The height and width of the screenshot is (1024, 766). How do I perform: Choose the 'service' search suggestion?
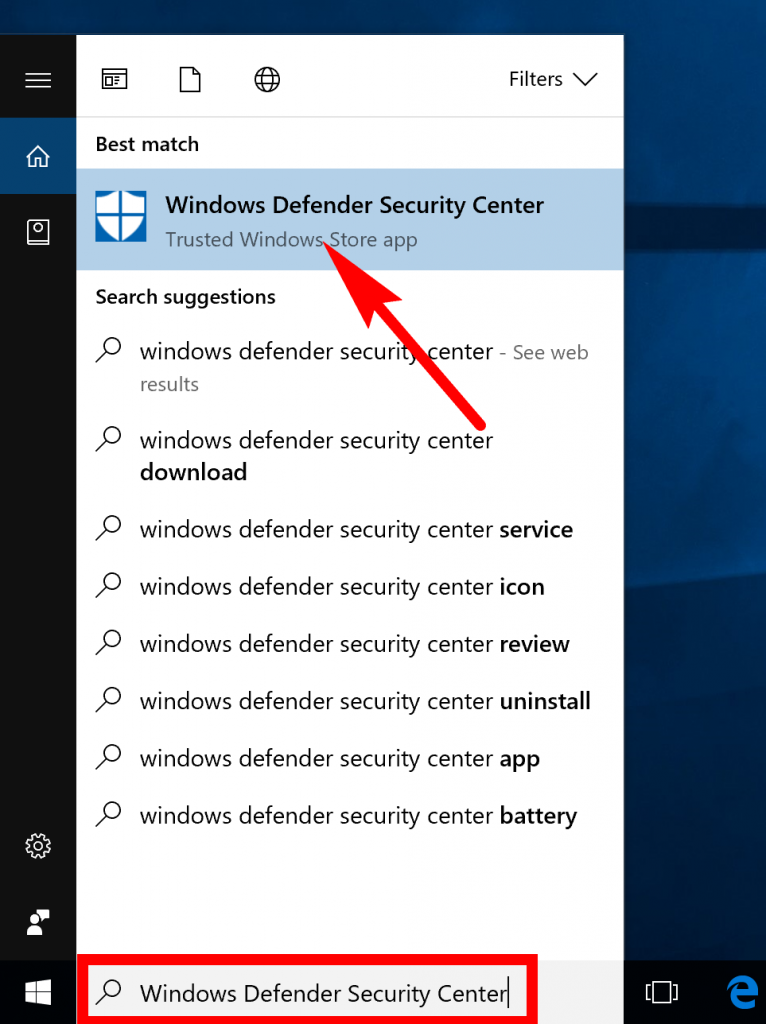point(350,529)
